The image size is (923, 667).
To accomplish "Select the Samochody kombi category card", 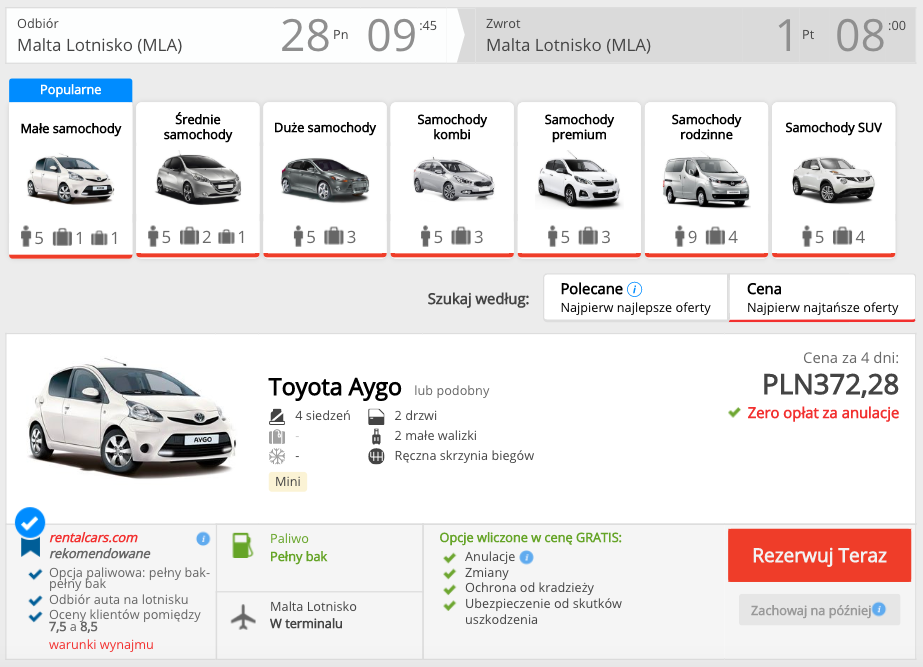I will point(452,180).
